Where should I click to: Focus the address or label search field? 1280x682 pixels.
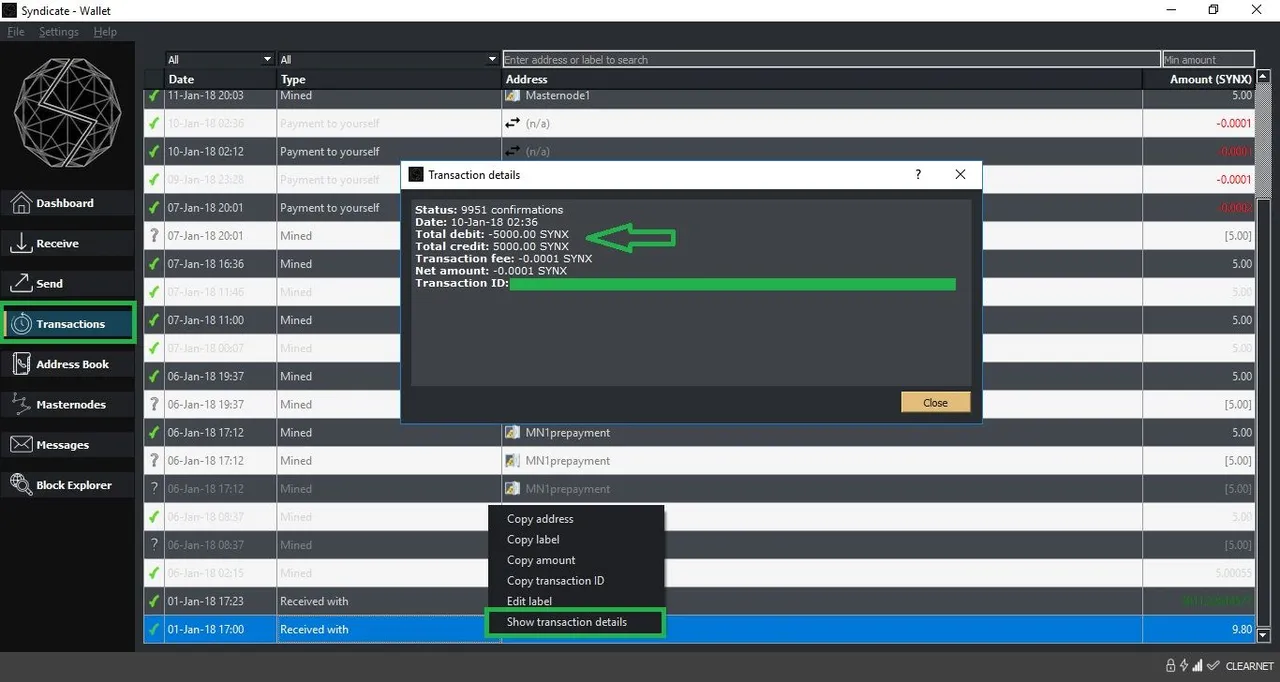831,60
